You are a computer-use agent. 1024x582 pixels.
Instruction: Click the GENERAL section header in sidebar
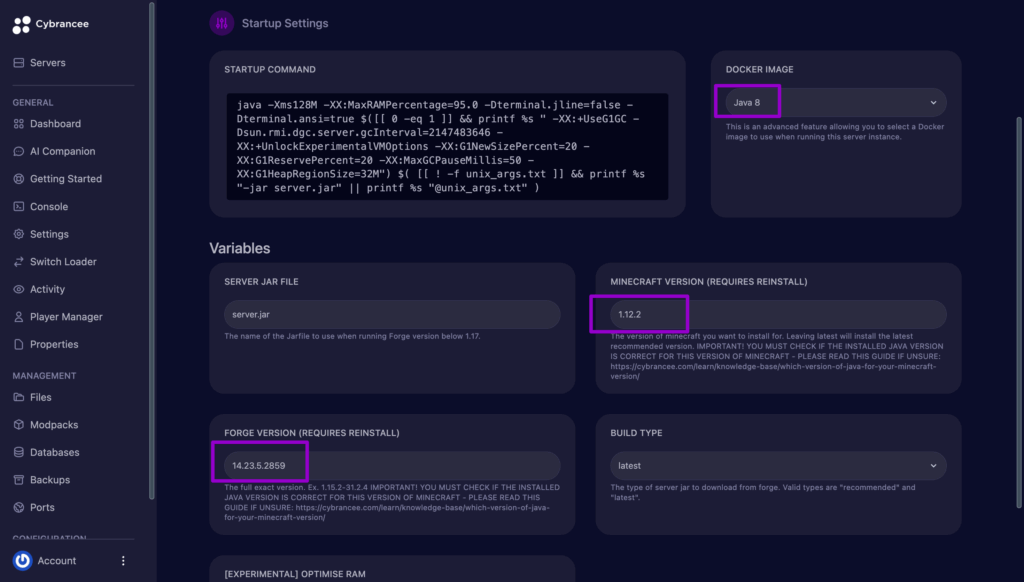coord(33,103)
